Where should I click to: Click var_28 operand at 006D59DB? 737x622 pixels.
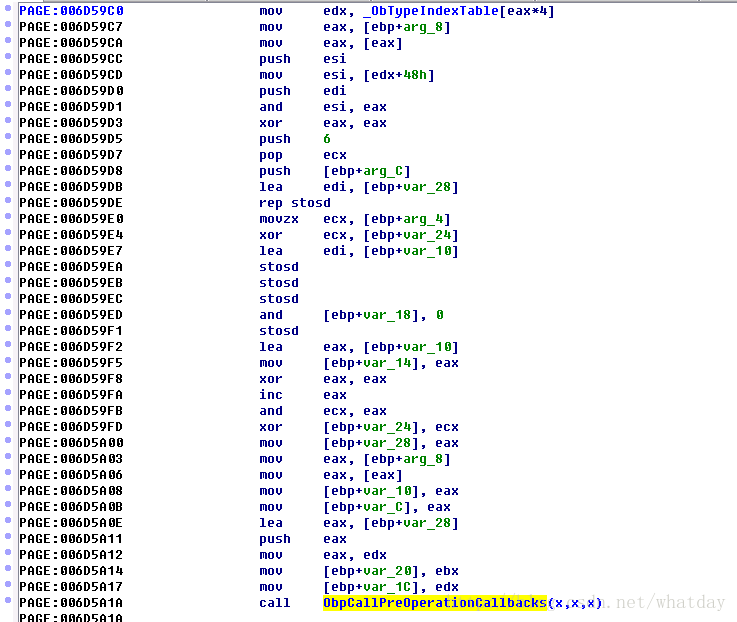click(x=427, y=187)
